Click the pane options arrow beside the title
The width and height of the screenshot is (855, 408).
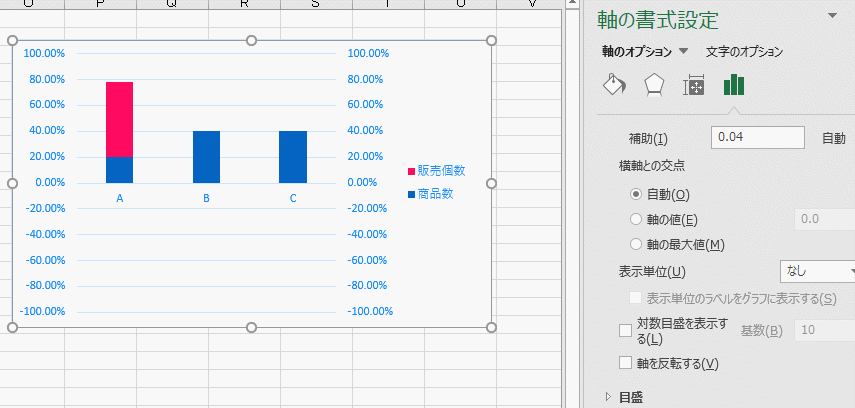click(832, 16)
